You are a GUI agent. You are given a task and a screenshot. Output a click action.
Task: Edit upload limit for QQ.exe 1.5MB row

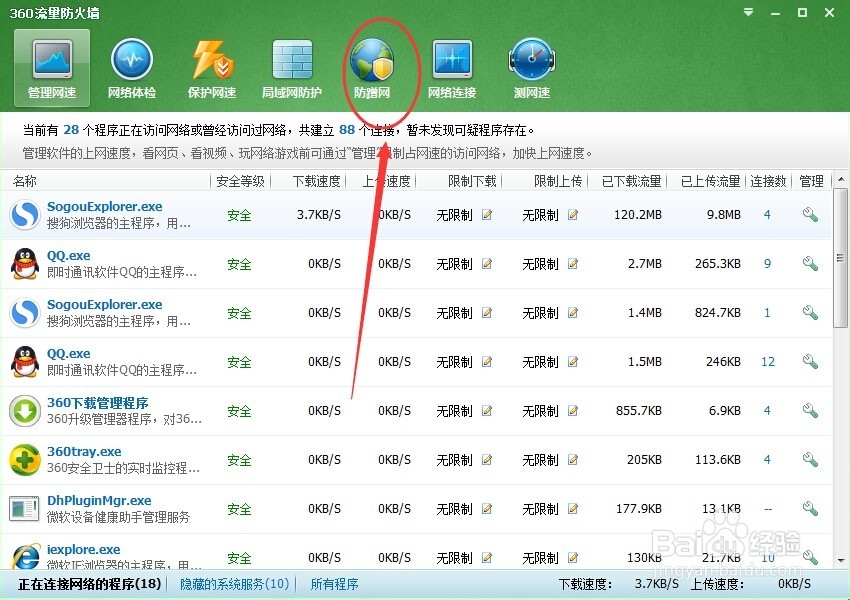572,362
